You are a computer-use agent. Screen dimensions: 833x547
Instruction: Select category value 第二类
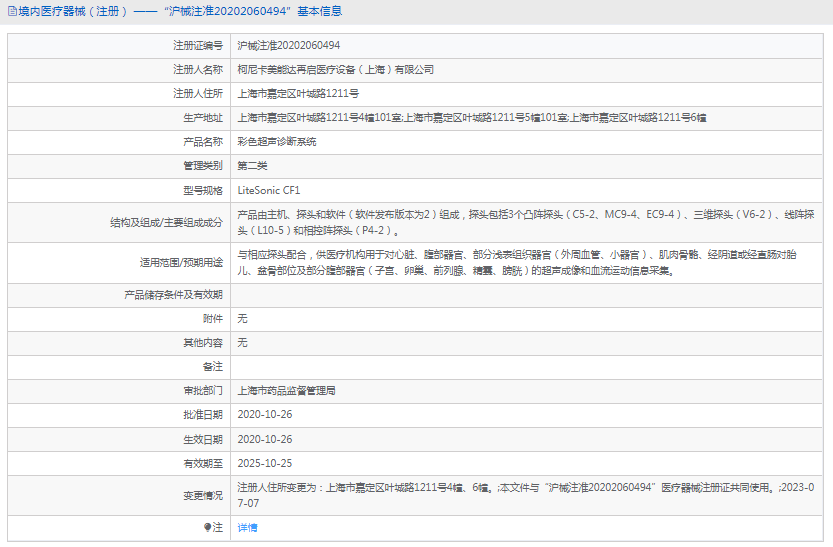(252, 166)
